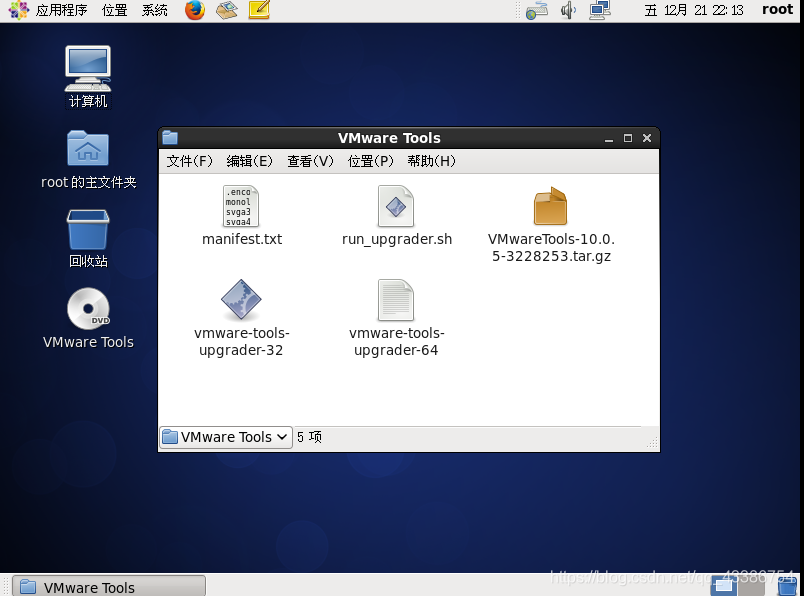The height and width of the screenshot is (596, 804).
Task: Click the VMware Tools window title text
Action: pos(389,138)
